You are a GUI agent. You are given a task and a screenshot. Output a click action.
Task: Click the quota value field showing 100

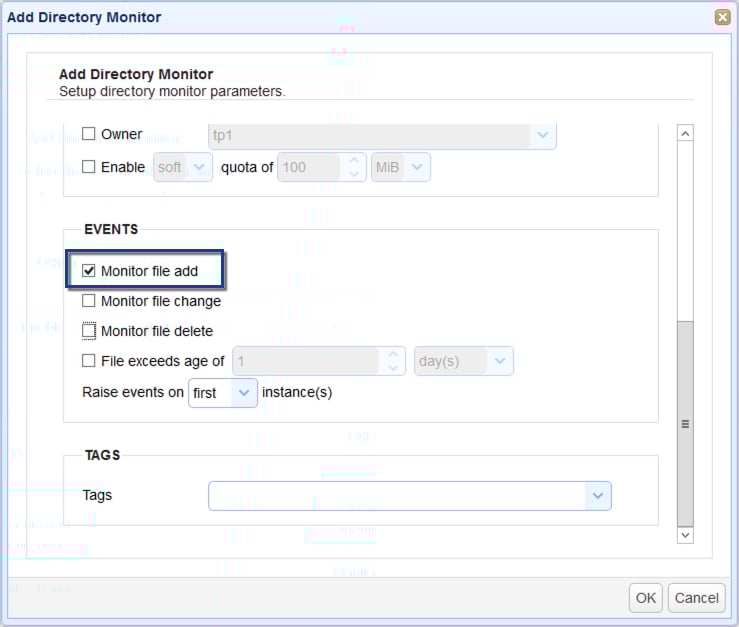pyautogui.click(x=308, y=167)
